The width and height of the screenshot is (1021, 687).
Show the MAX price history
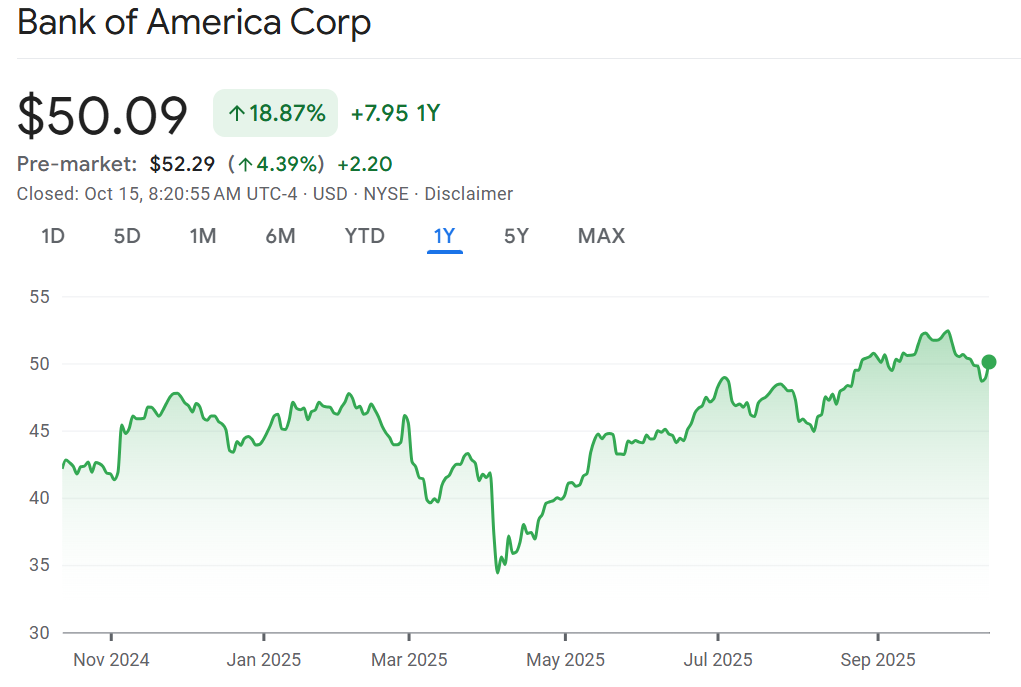pos(601,236)
